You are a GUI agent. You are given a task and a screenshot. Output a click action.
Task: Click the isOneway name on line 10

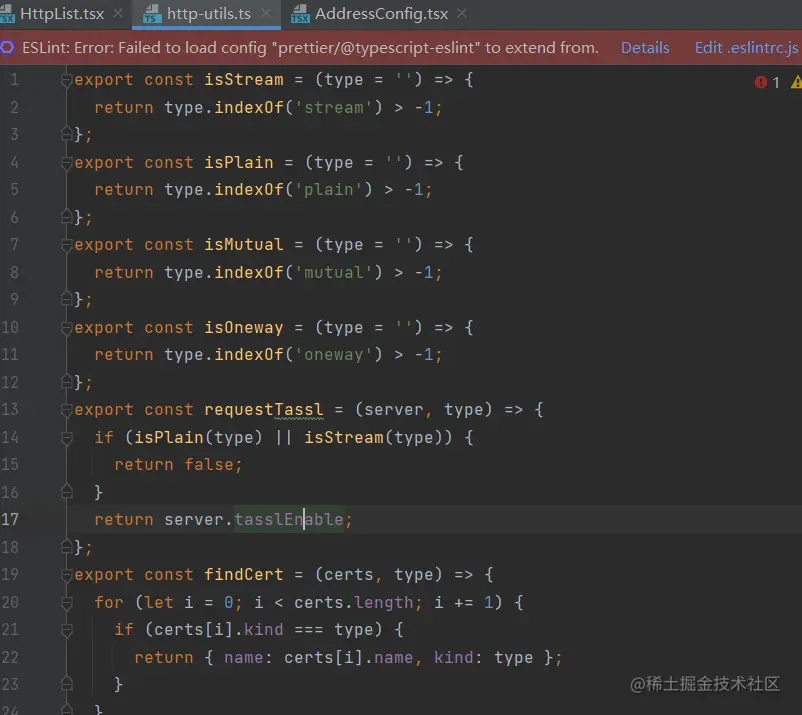[x=243, y=327]
